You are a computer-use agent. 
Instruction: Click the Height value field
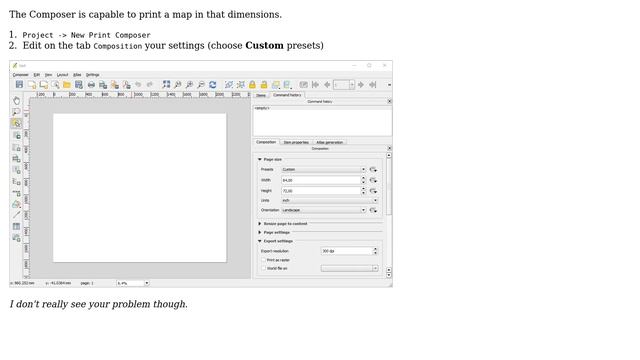(320, 191)
